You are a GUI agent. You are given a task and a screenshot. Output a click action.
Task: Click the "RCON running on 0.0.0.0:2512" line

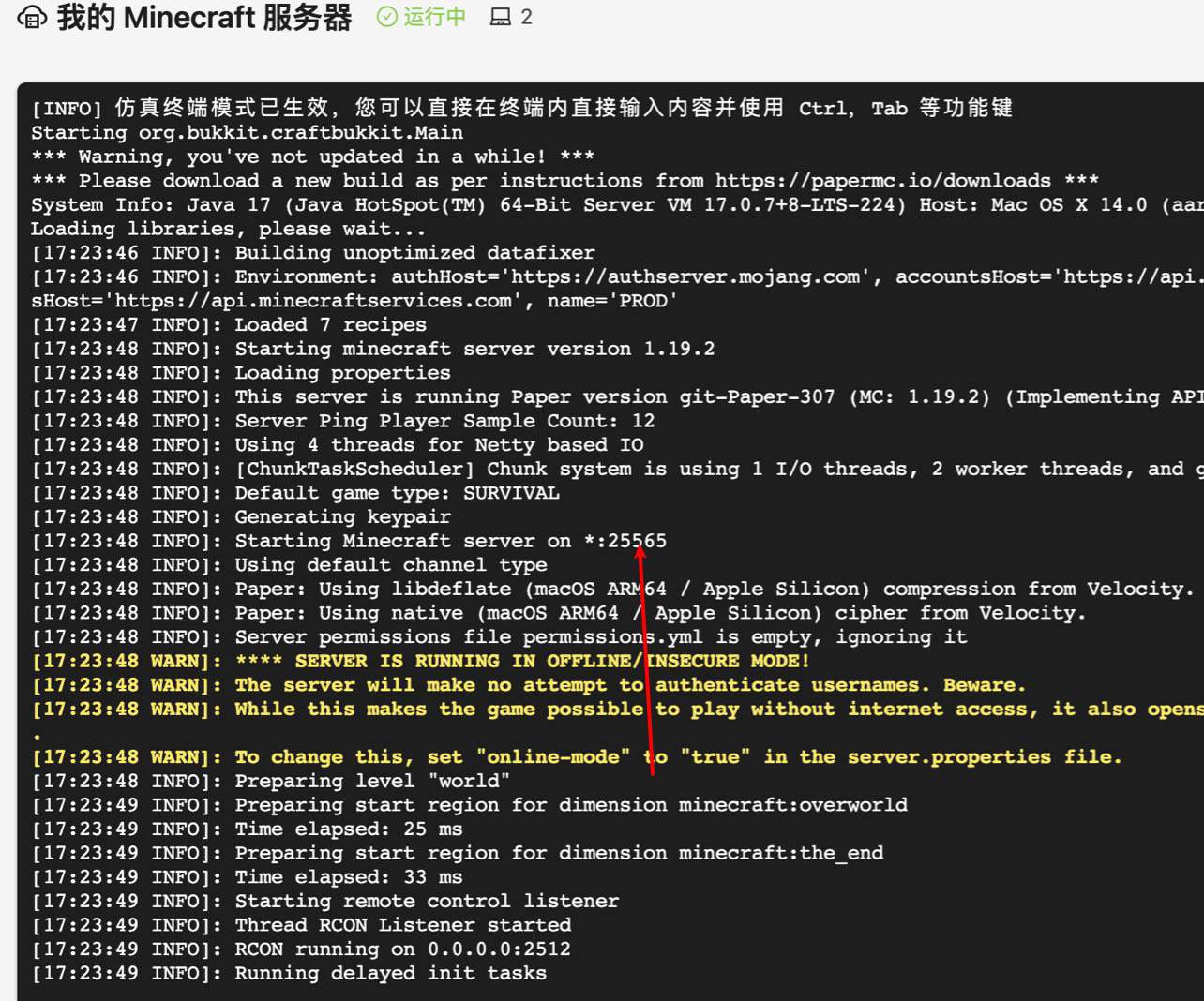point(401,949)
